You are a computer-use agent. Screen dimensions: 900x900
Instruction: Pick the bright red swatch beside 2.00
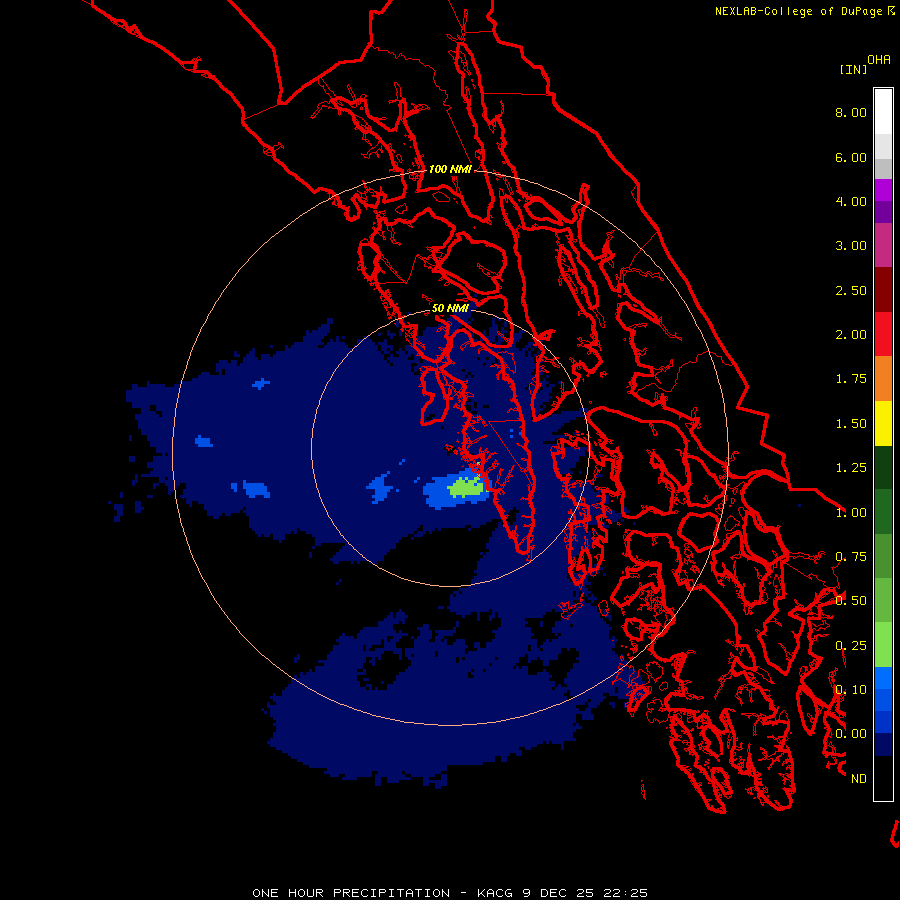tap(883, 334)
